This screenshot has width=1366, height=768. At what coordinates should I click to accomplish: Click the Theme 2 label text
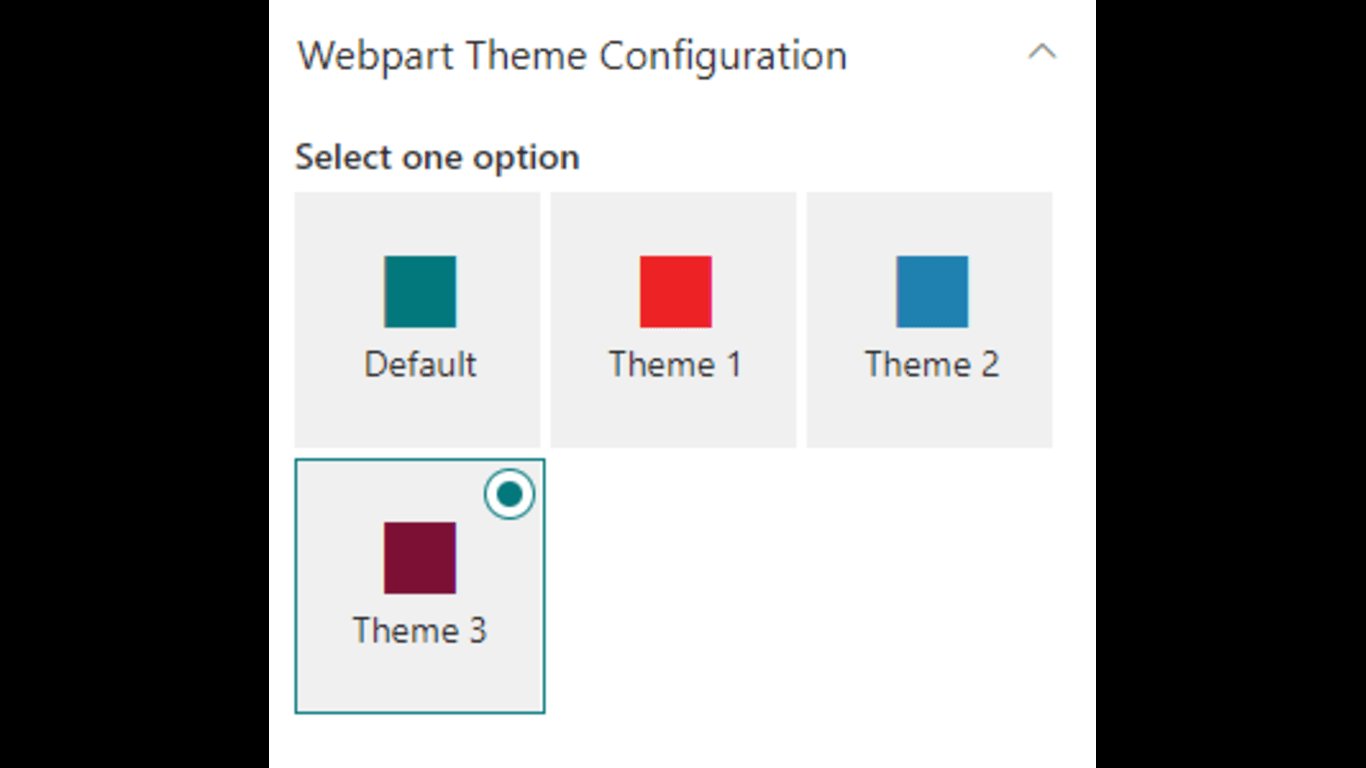[932, 364]
